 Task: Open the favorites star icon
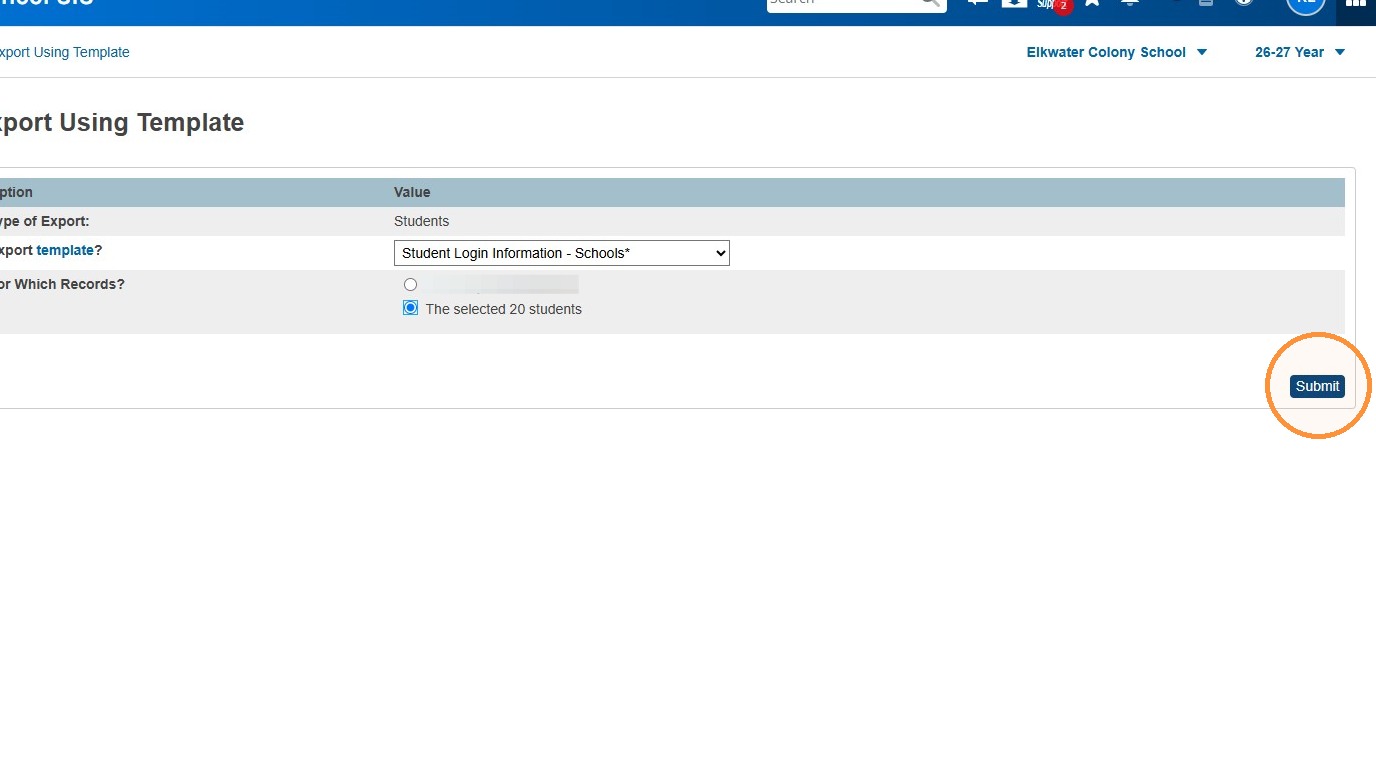pyautogui.click(x=1092, y=3)
